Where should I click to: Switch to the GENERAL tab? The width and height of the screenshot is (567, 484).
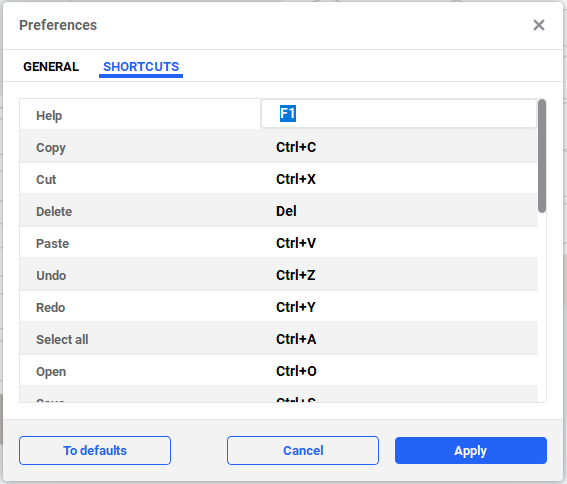click(x=51, y=67)
